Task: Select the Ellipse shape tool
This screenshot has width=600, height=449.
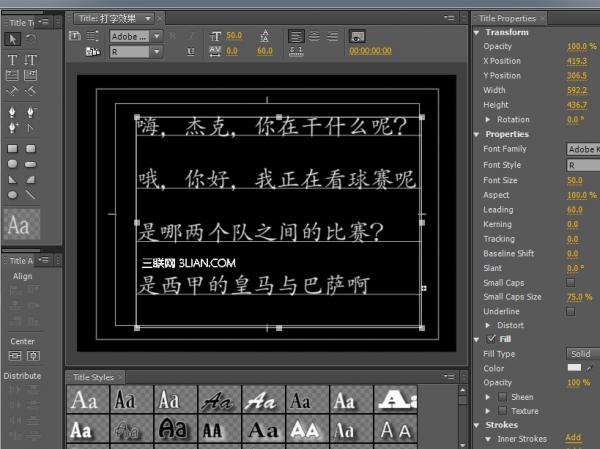Action: coord(13,194)
